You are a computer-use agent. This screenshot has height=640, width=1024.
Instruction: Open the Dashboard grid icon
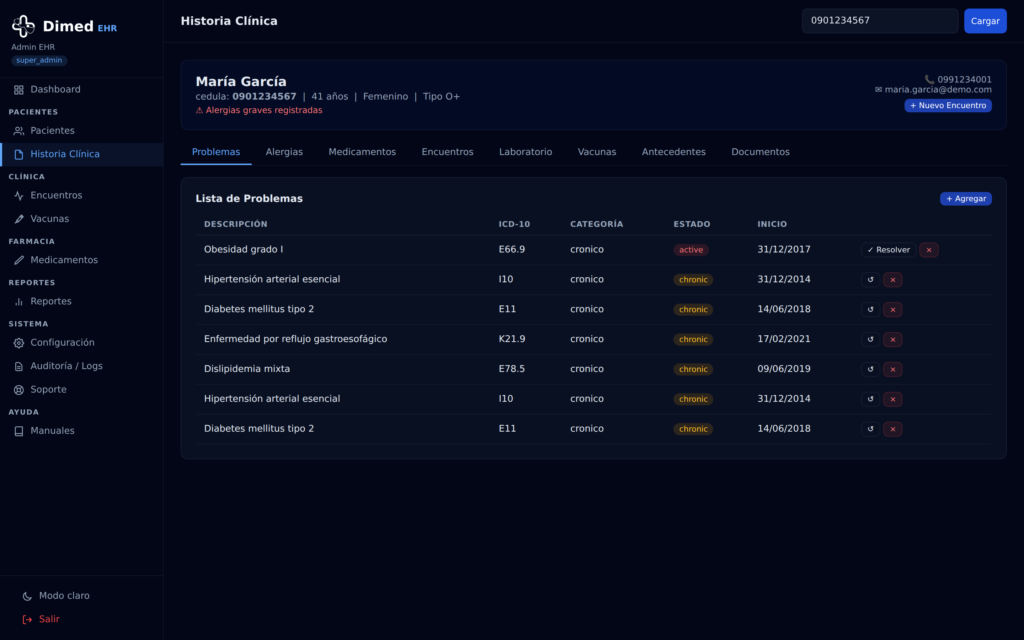tap(19, 89)
